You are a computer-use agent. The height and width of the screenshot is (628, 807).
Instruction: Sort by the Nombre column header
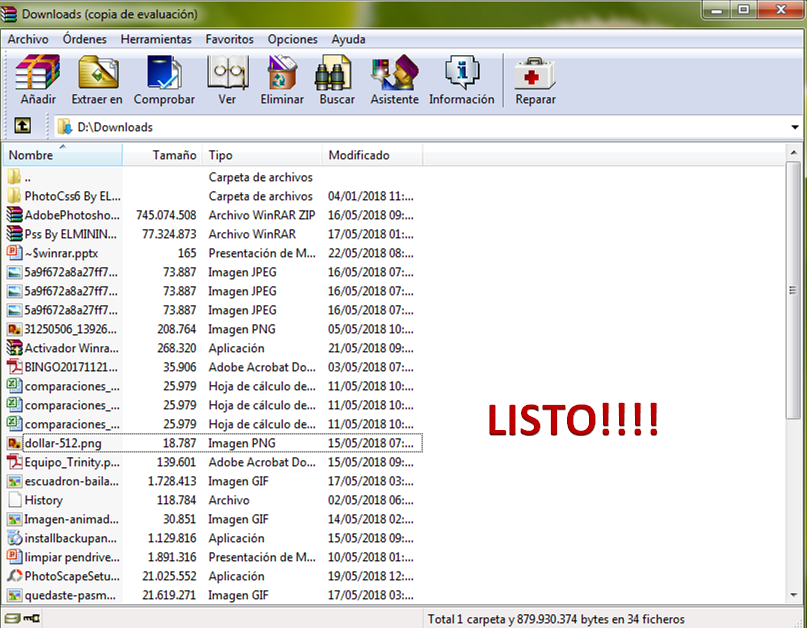63,155
